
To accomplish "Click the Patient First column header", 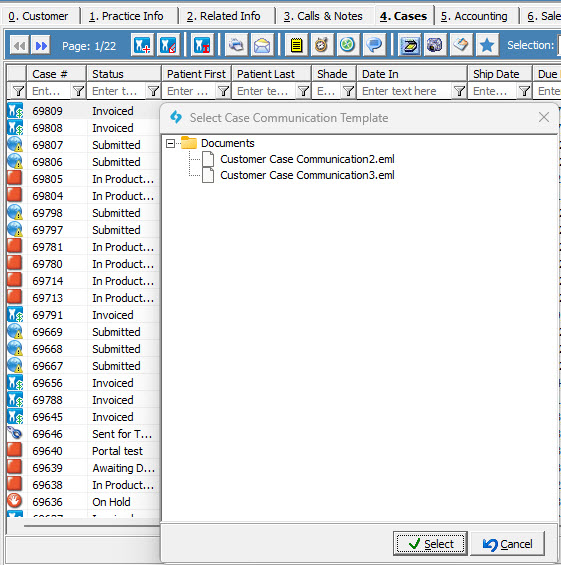I will 196,74.
